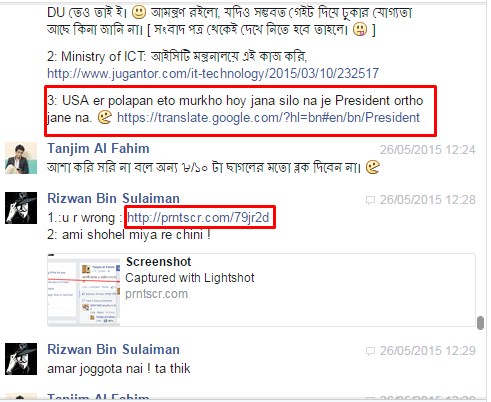Image resolution: width=491 pixels, height=402 pixels.
Task: Click Tanjim Al Fahim's sender name
Action: tap(98, 149)
